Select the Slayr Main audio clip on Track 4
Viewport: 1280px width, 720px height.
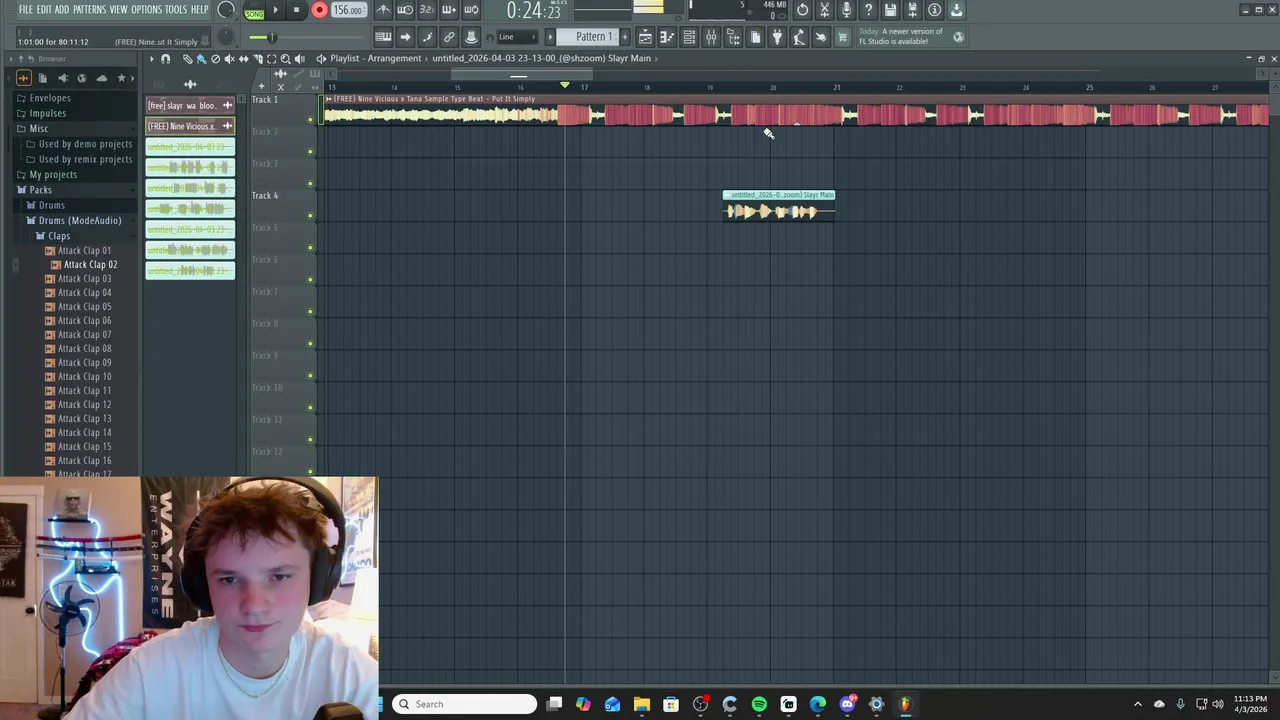point(778,206)
